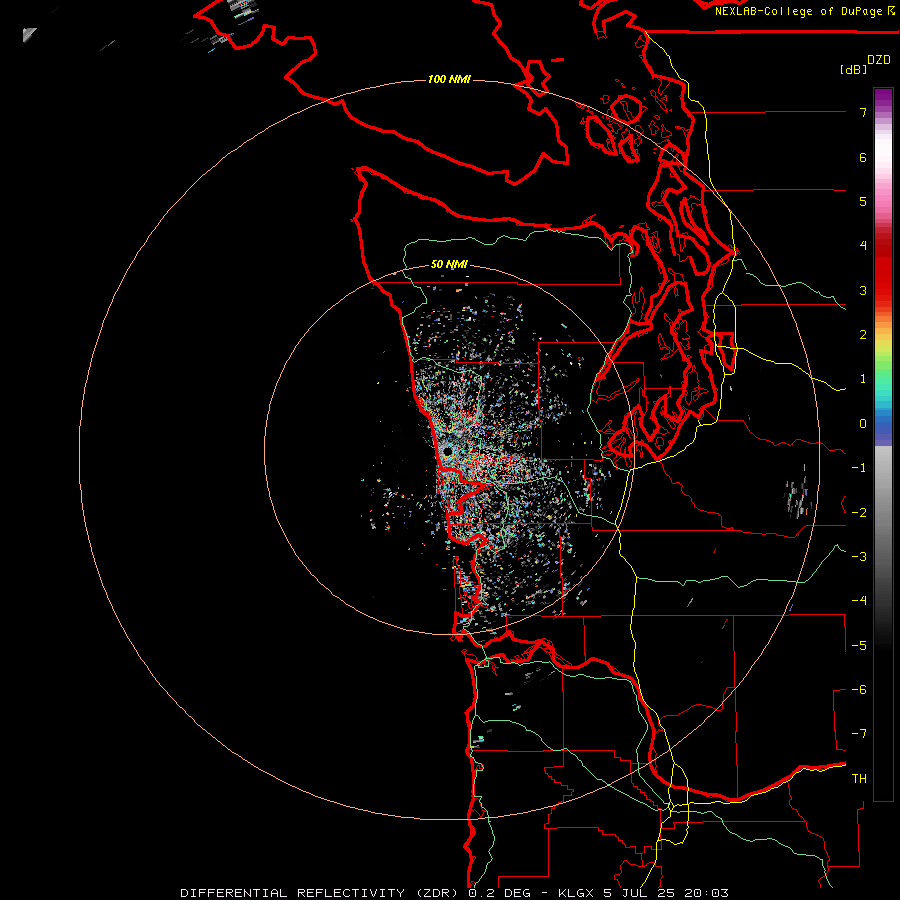Click the TH threshold label on the scale
900x900 pixels.
[x=859, y=778]
